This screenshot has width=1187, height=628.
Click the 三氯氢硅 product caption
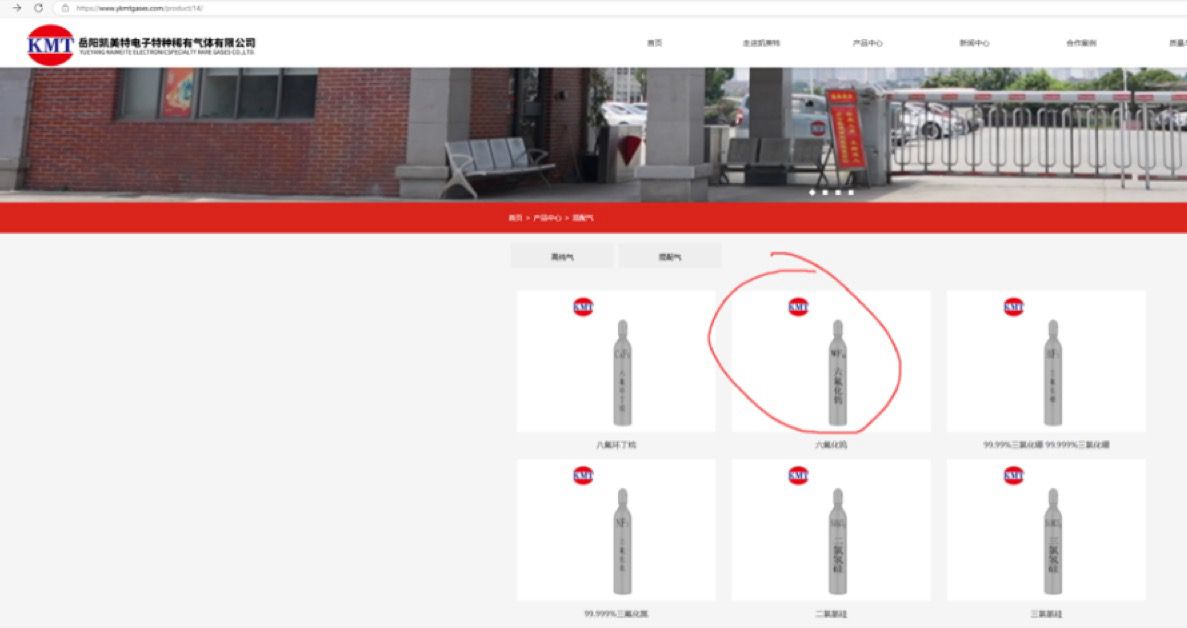tap(1046, 614)
